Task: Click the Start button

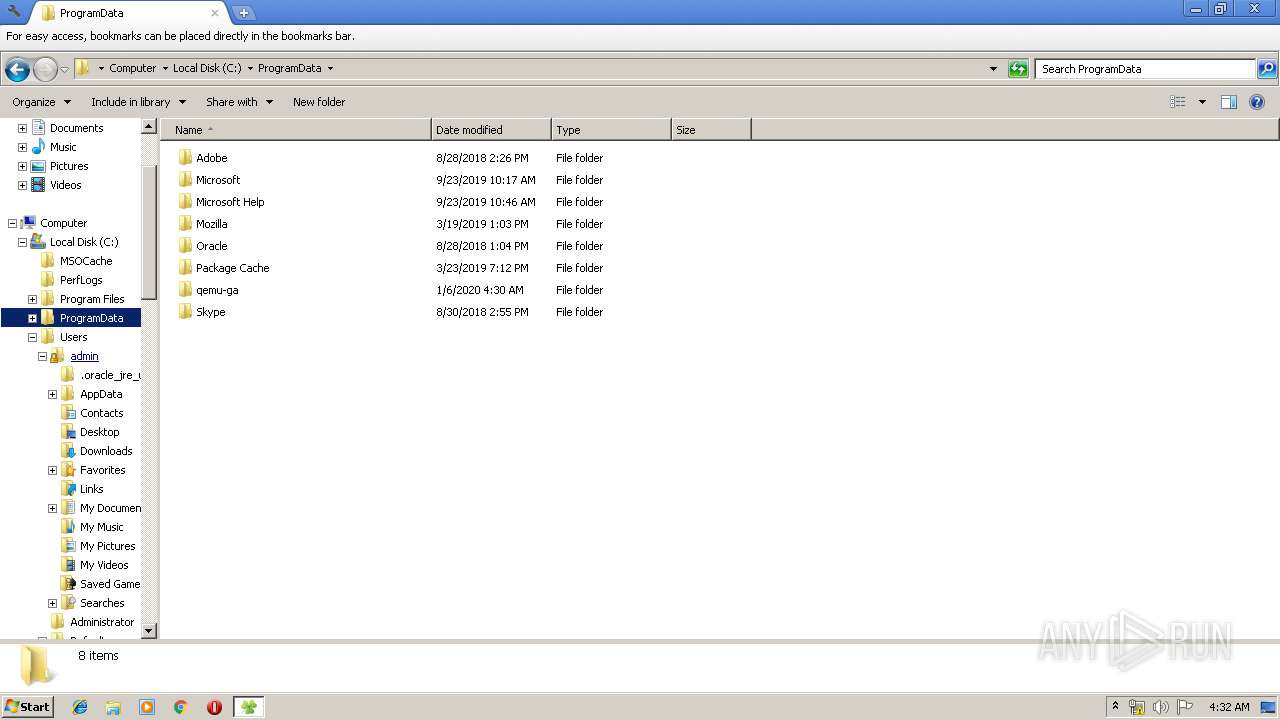Action: pos(28,706)
